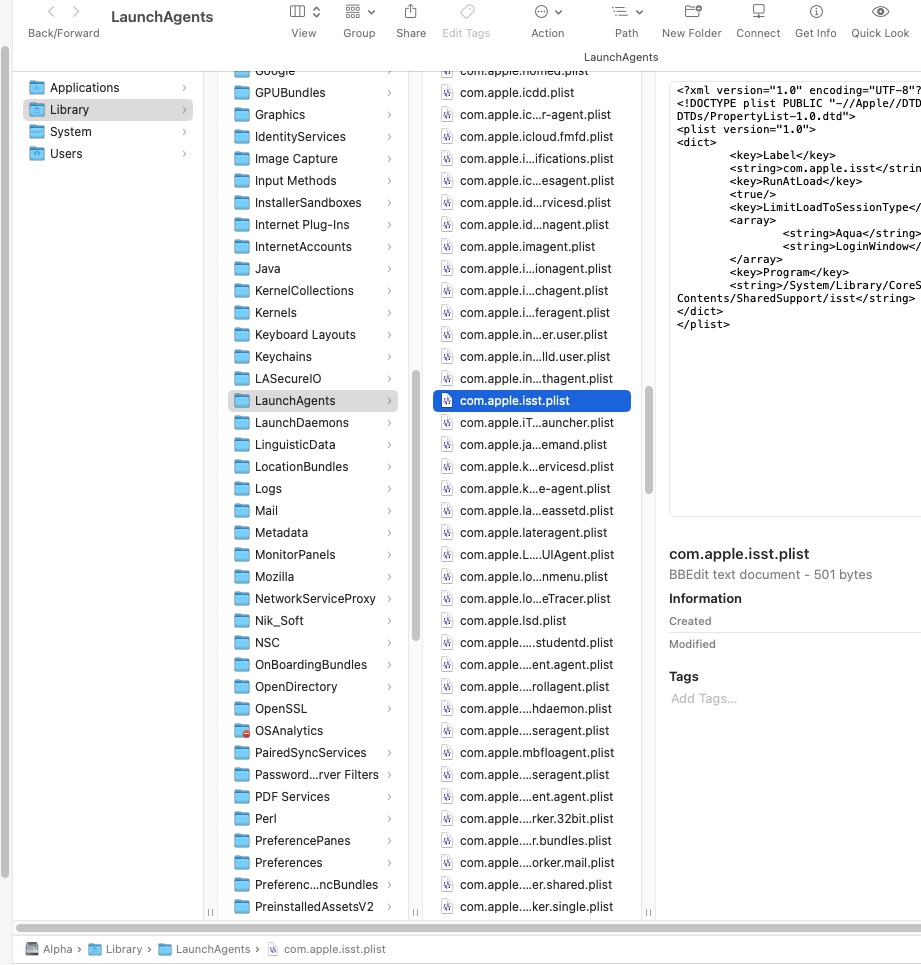
Task: Click the Edit Tags toolbar icon
Action: click(x=467, y=12)
